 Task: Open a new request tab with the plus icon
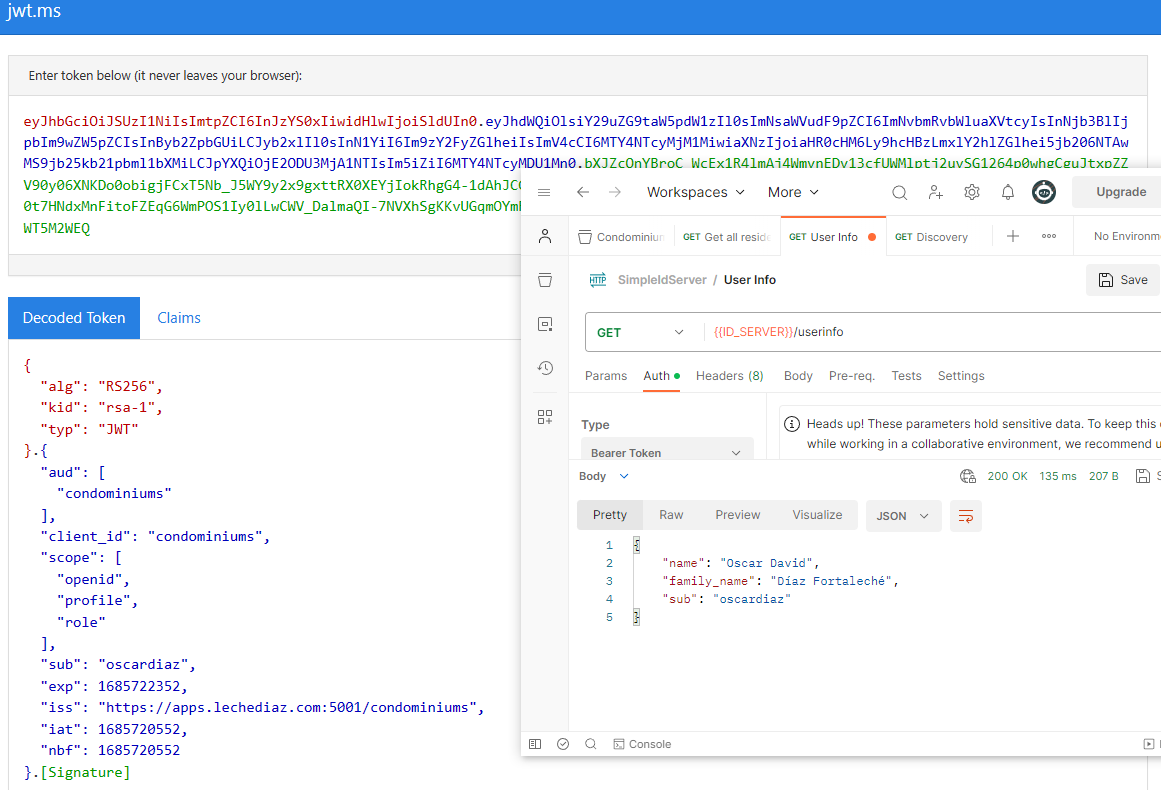1012,236
